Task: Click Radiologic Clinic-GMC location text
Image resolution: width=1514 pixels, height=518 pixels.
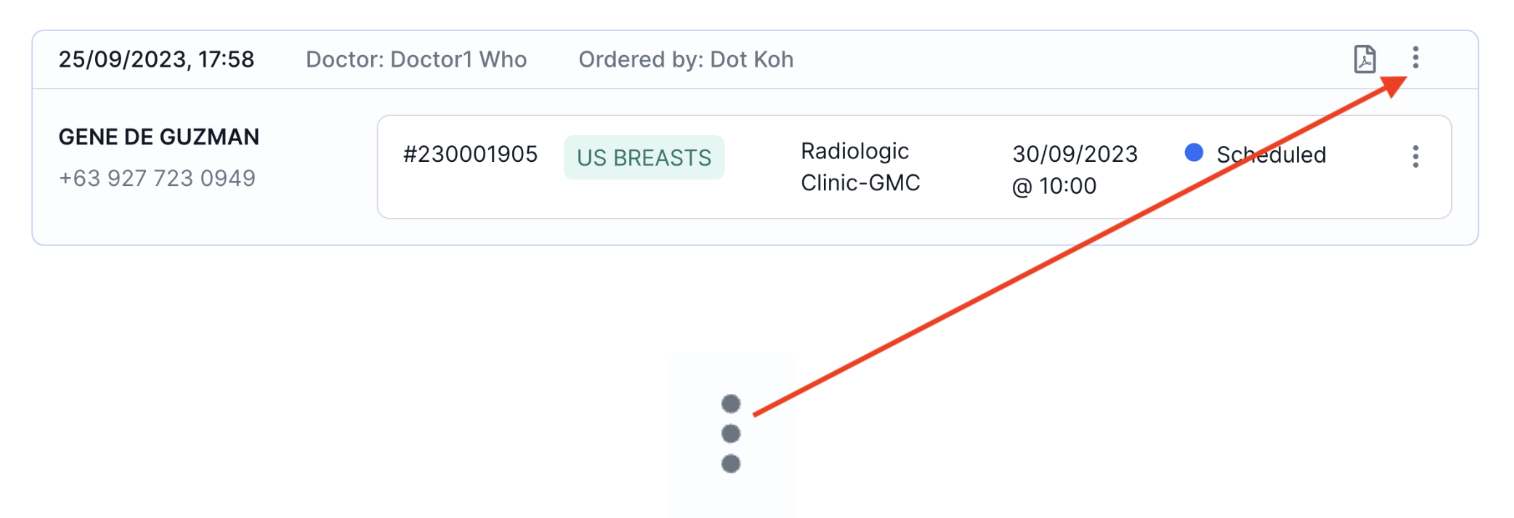Action: [x=858, y=168]
